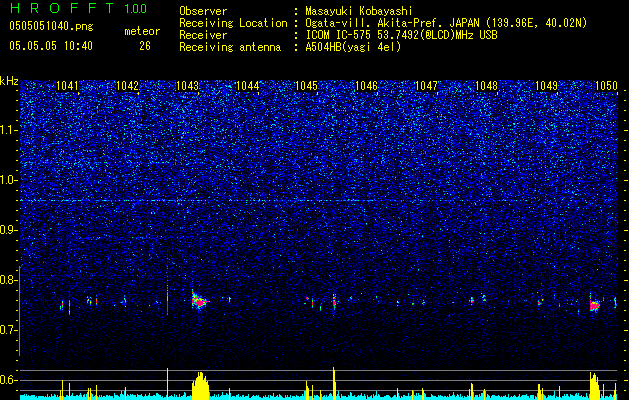Click the meteor echo just after 1045
629x400 pixels.
tap(334, 302)
